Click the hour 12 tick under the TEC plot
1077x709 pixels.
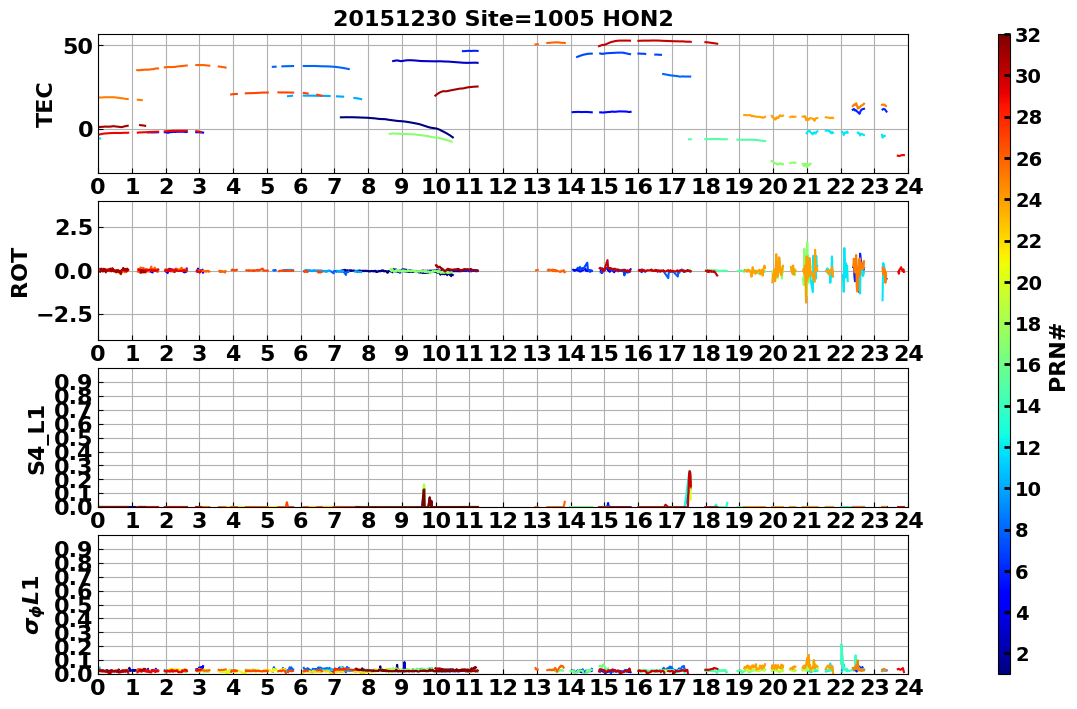pyautogui.click(x=503, y=186)
